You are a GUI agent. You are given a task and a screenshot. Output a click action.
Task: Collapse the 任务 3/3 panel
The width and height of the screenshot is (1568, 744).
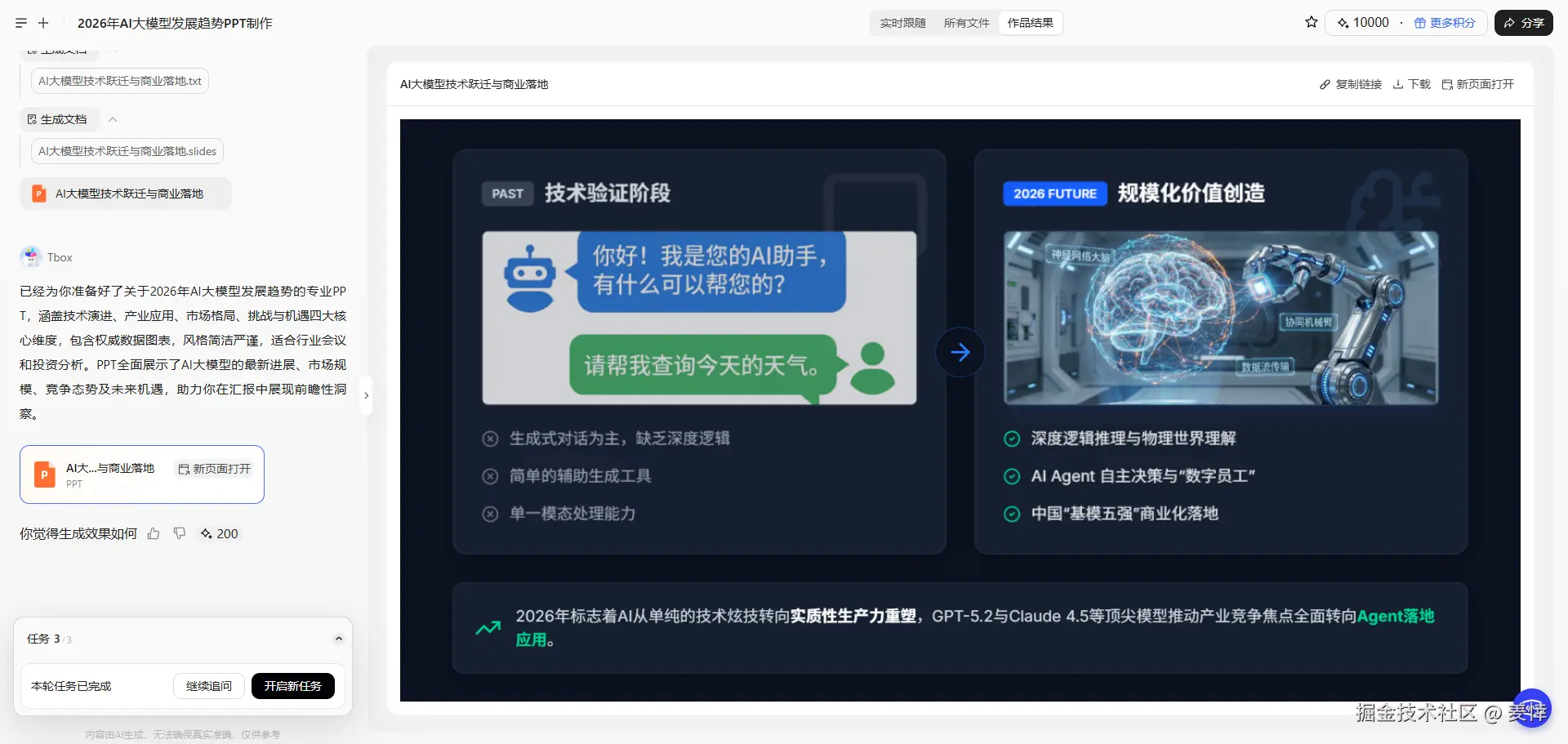coord(339,638)
